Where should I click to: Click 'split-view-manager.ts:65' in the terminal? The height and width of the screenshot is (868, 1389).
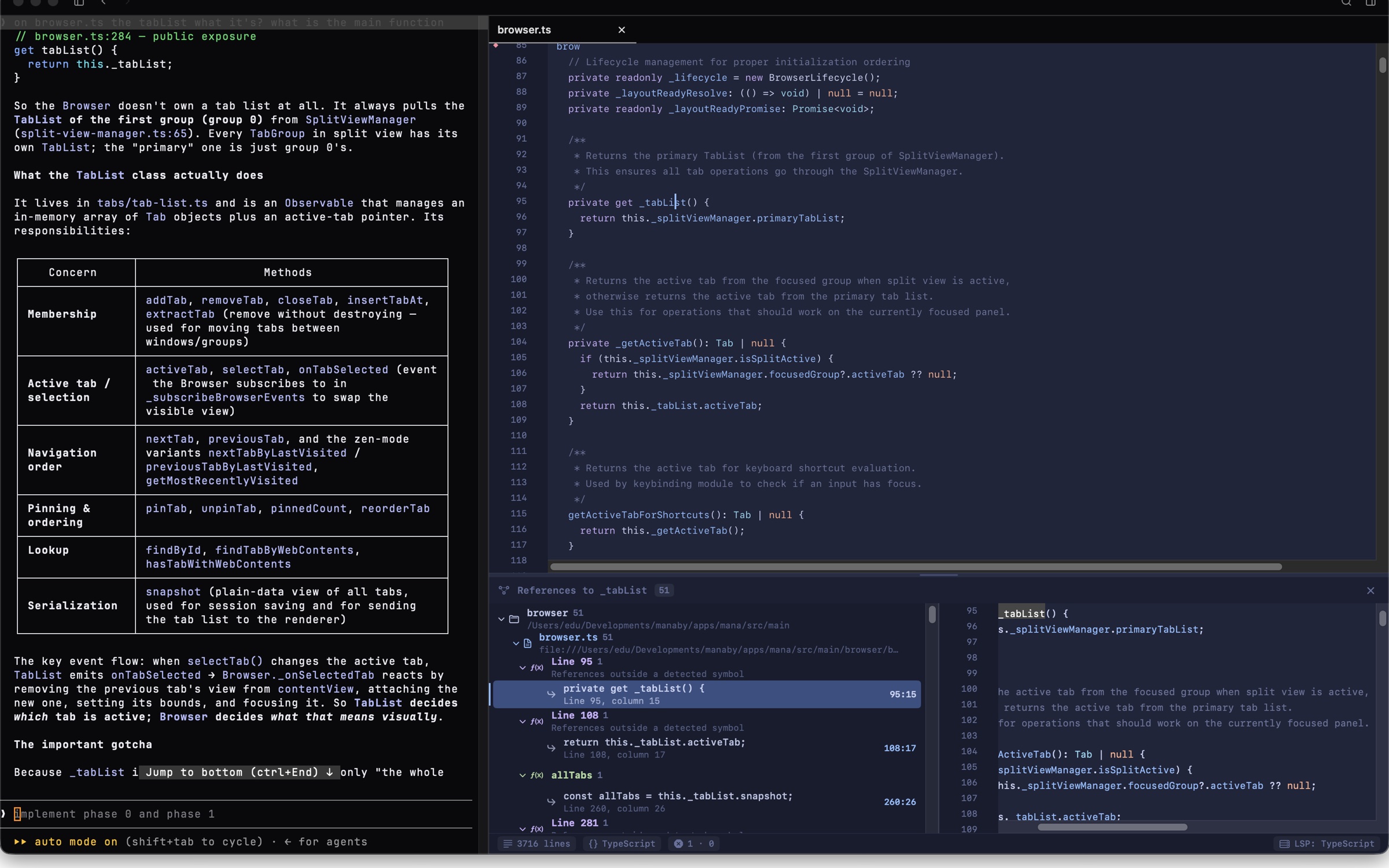coord(104,134)
